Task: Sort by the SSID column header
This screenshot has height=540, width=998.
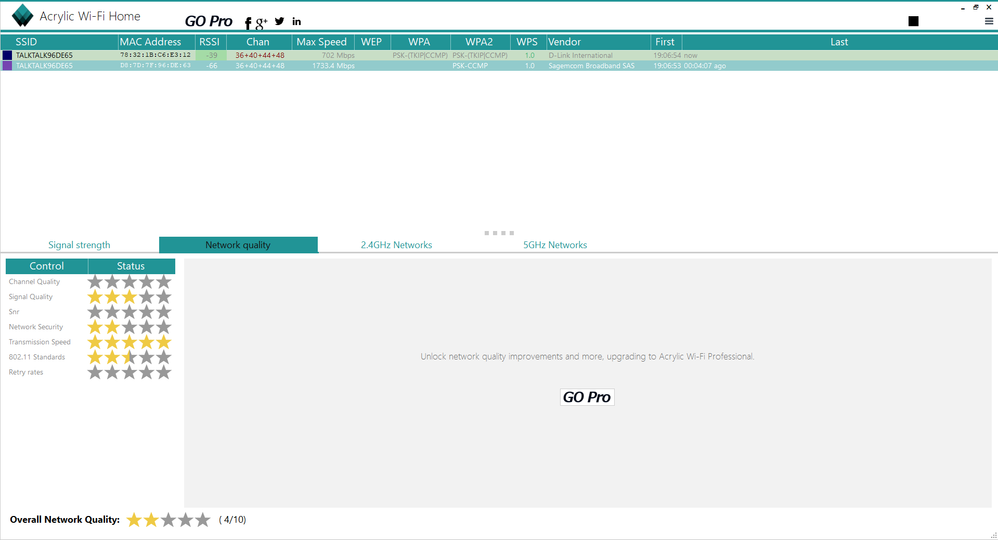Action: pos(59,42)
